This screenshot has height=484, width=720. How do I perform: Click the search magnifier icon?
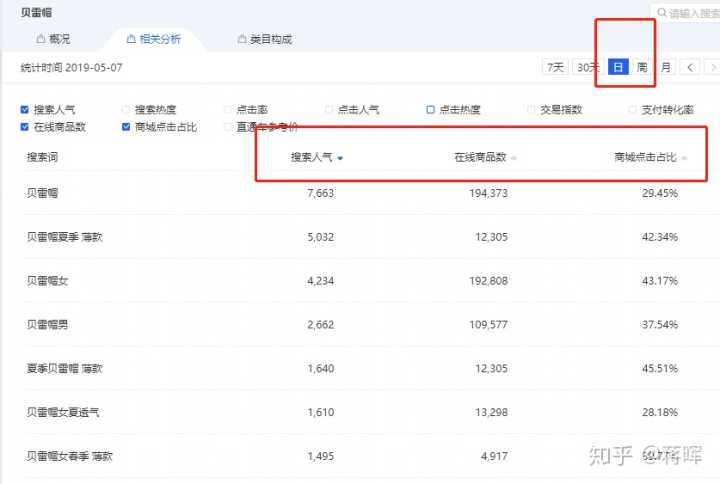[660, 13]
